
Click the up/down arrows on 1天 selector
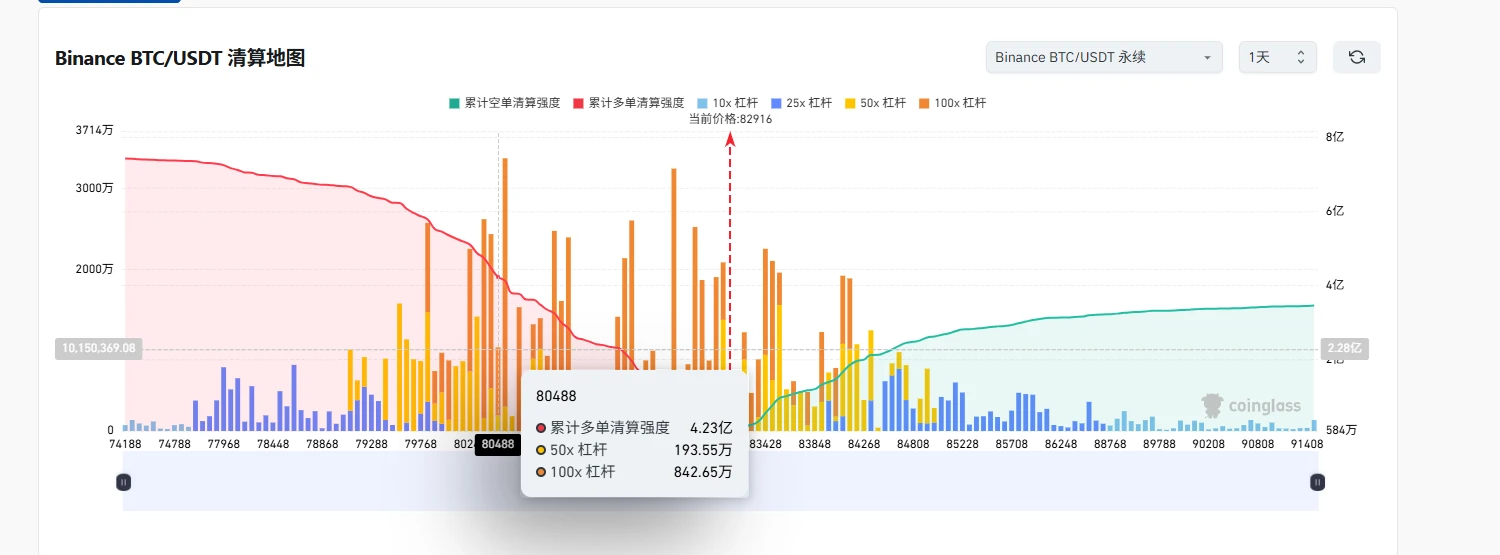pyautogui.click(x=1300, y=57)
